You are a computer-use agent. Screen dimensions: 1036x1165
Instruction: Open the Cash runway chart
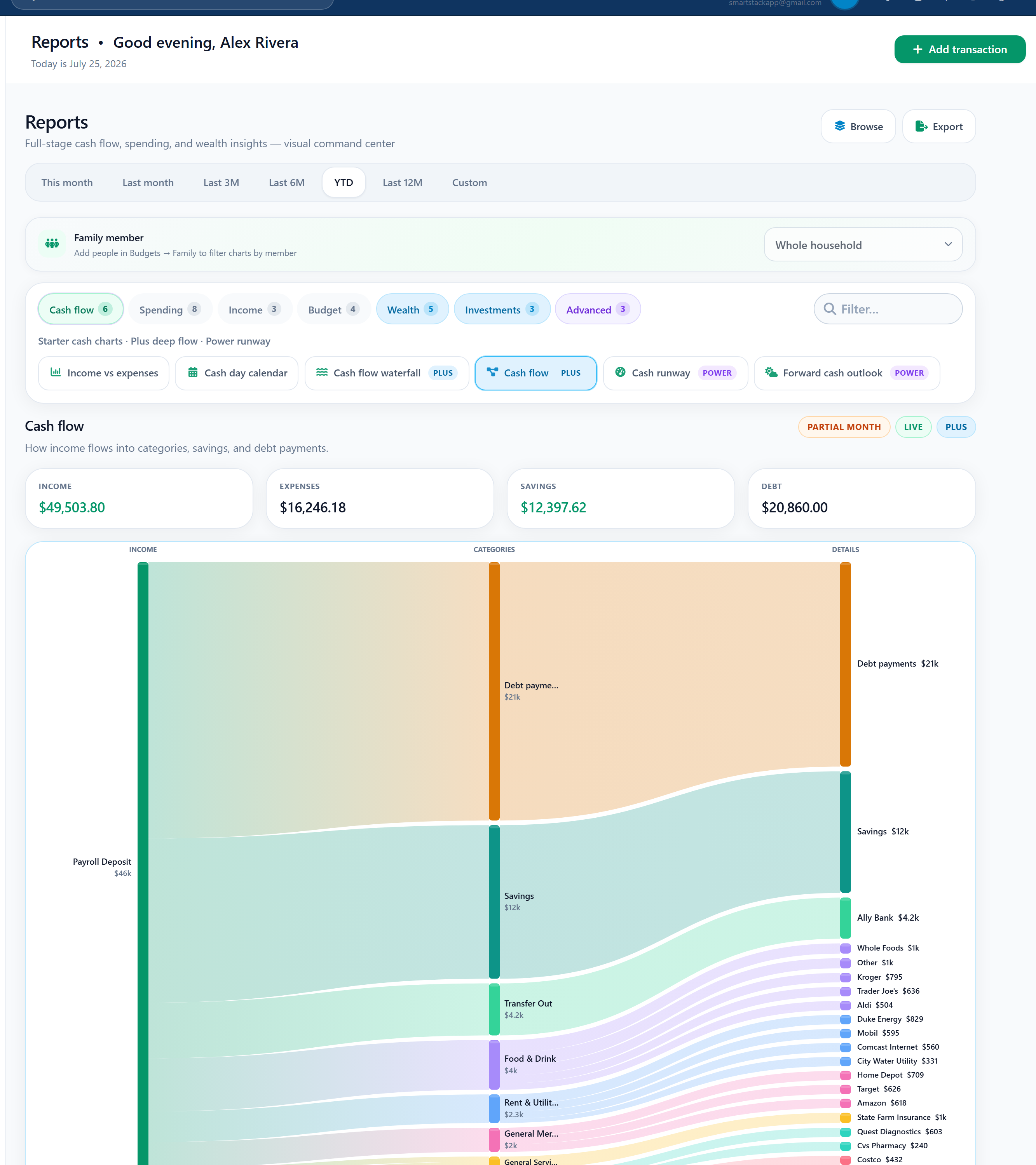[675, 373]
